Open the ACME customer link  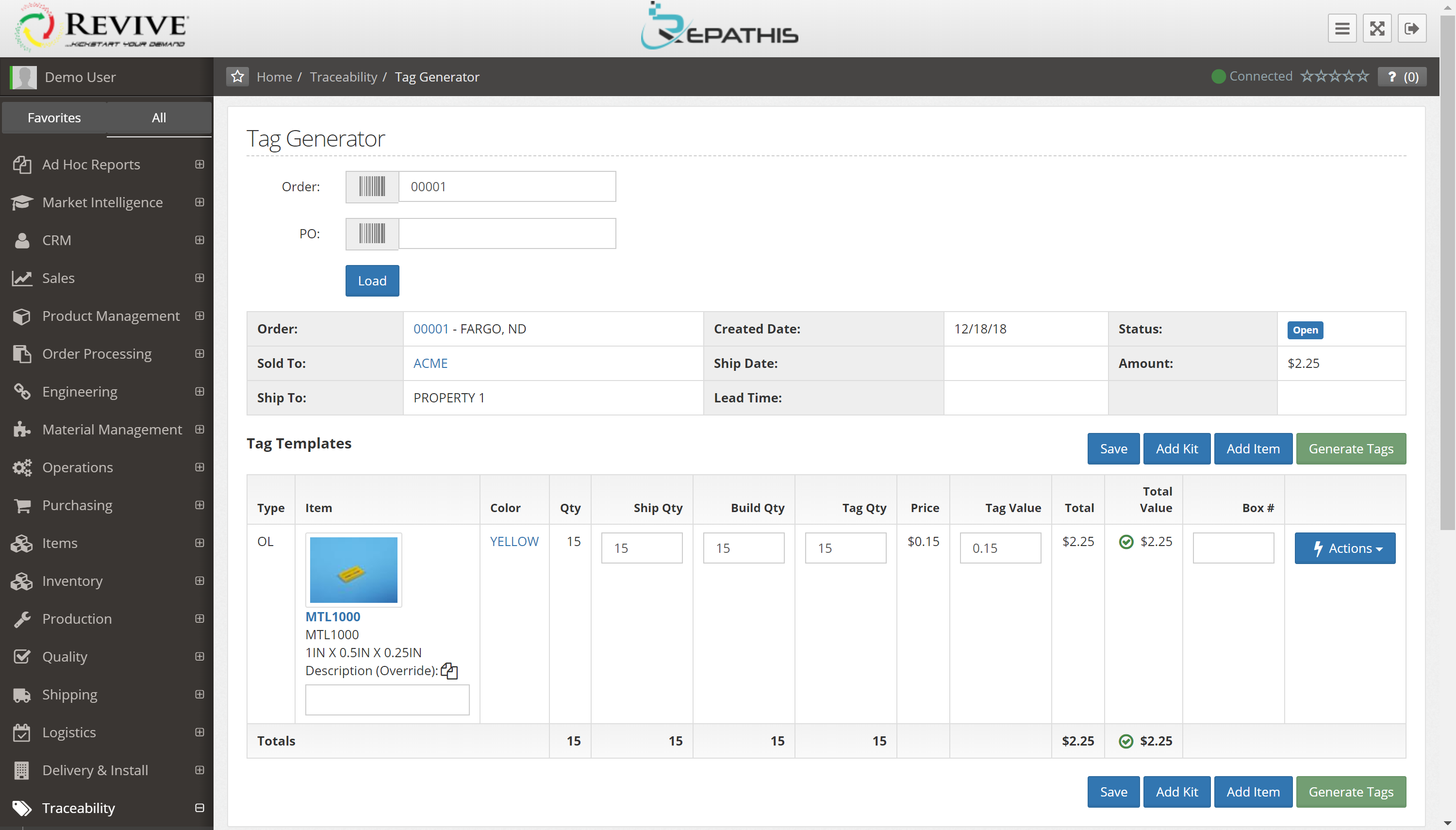coord(430,363)
